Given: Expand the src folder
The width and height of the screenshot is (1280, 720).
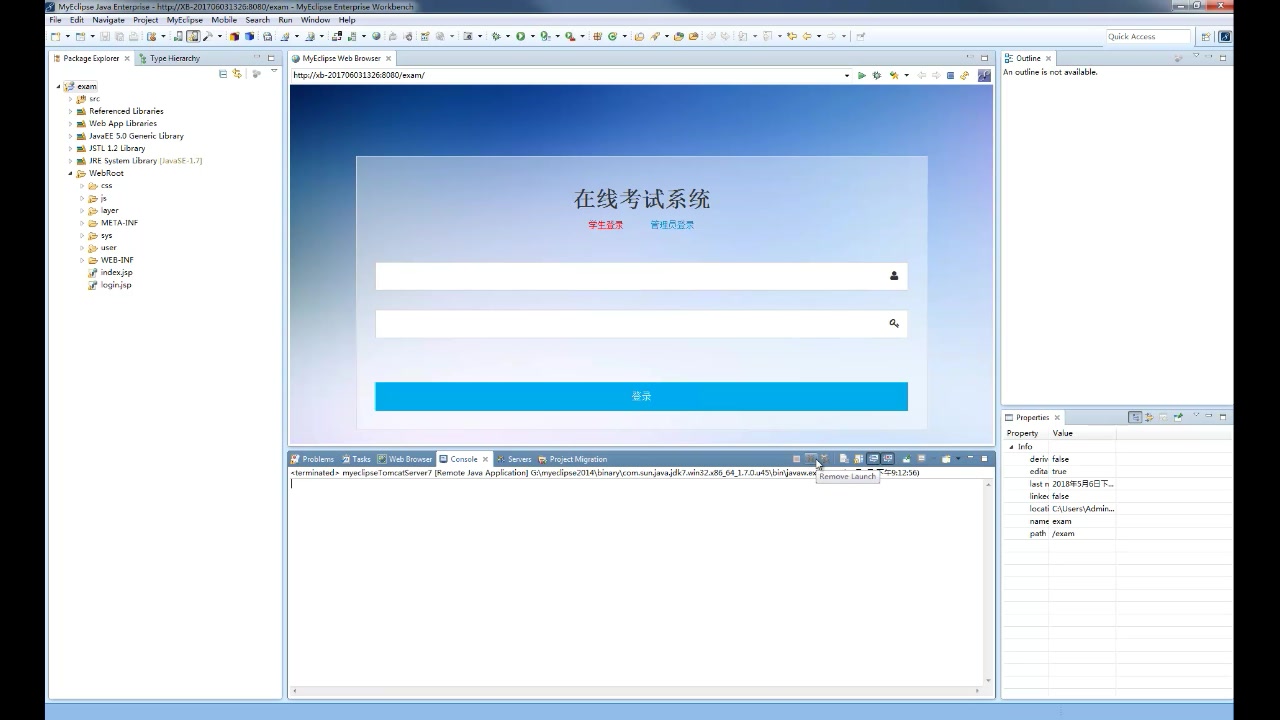Looking at the screenshot, I should (70, 99).
